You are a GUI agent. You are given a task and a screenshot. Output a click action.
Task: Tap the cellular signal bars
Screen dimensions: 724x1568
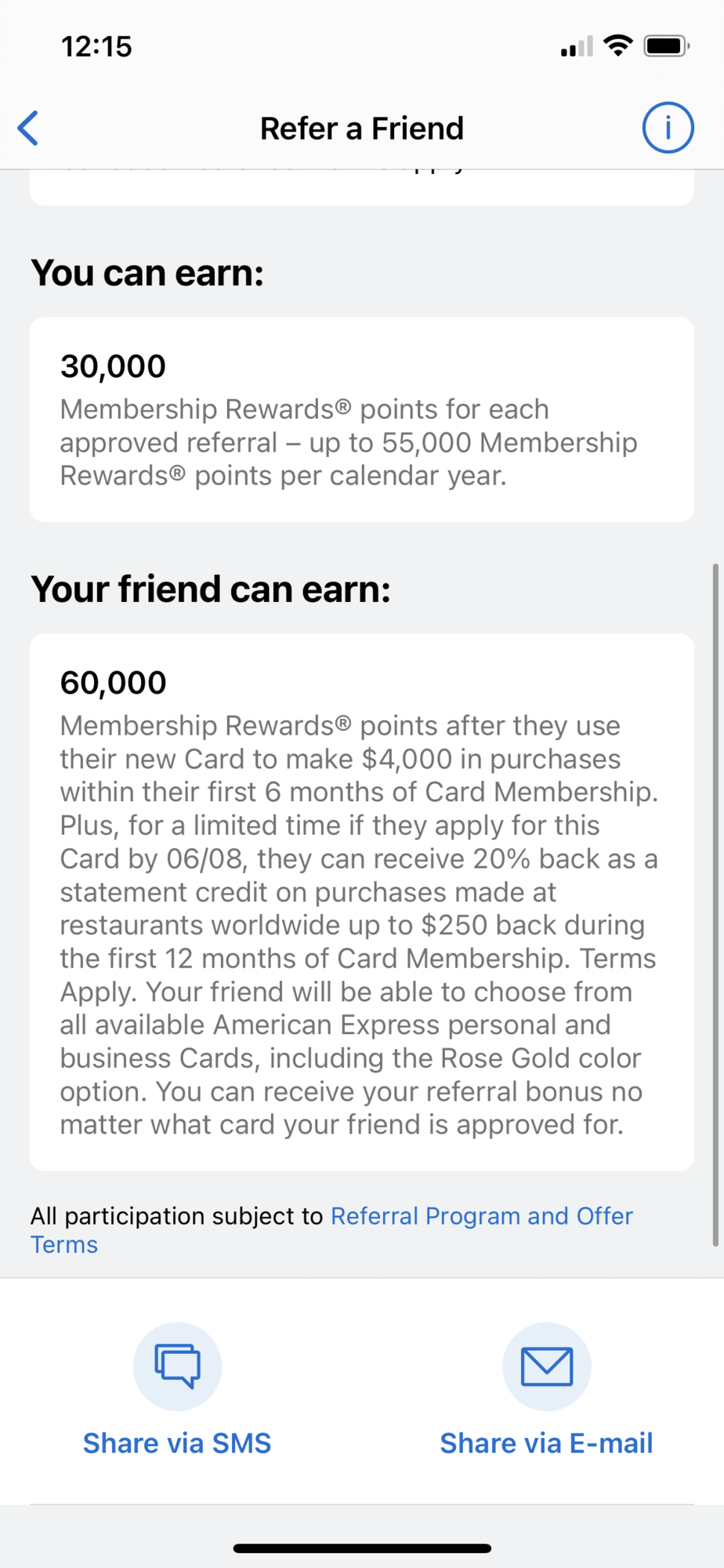[577, 47]
